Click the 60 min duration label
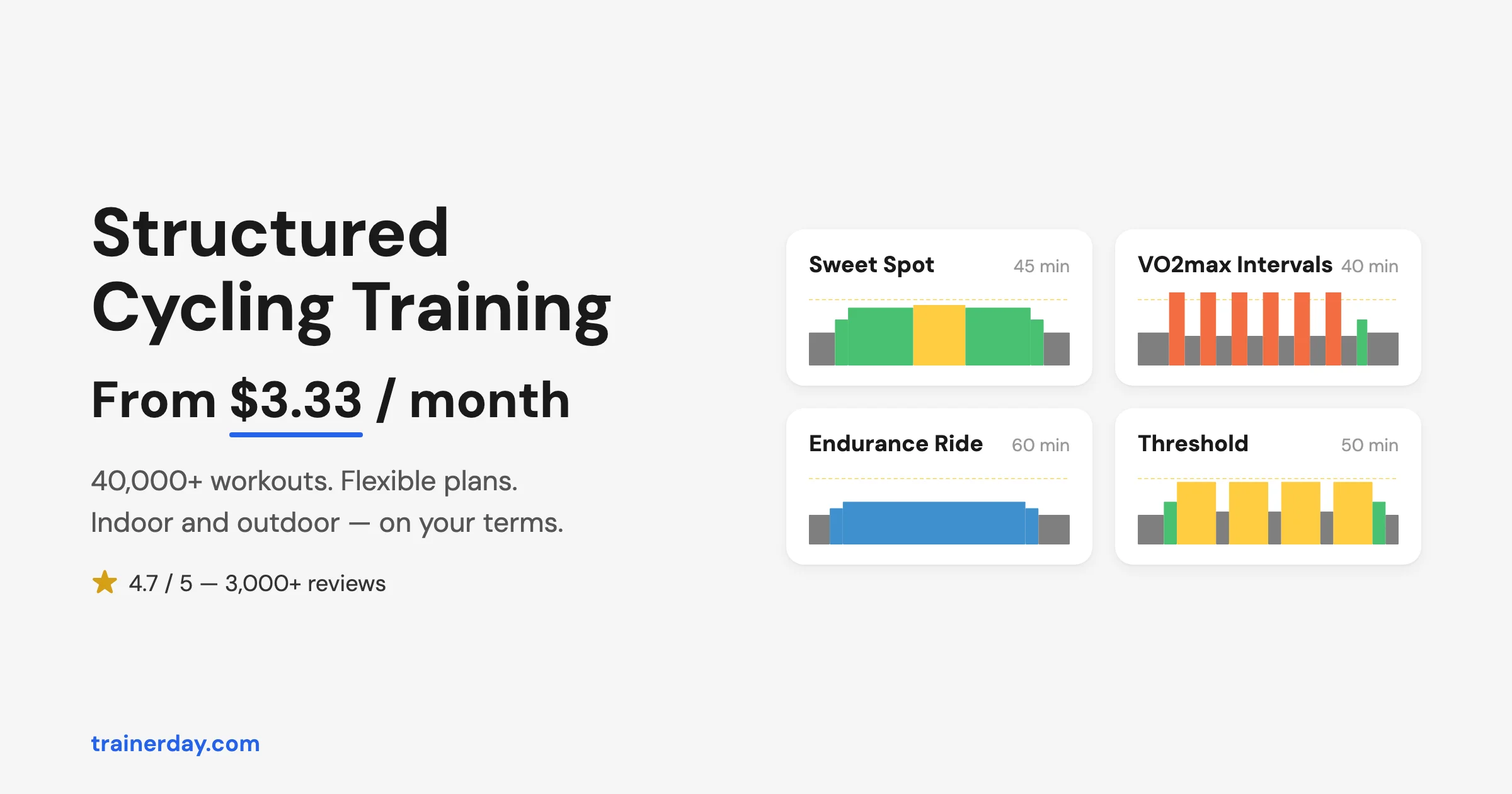Screen dimensions: 1512x794 pyautogui.click(x=1041, y=445)
